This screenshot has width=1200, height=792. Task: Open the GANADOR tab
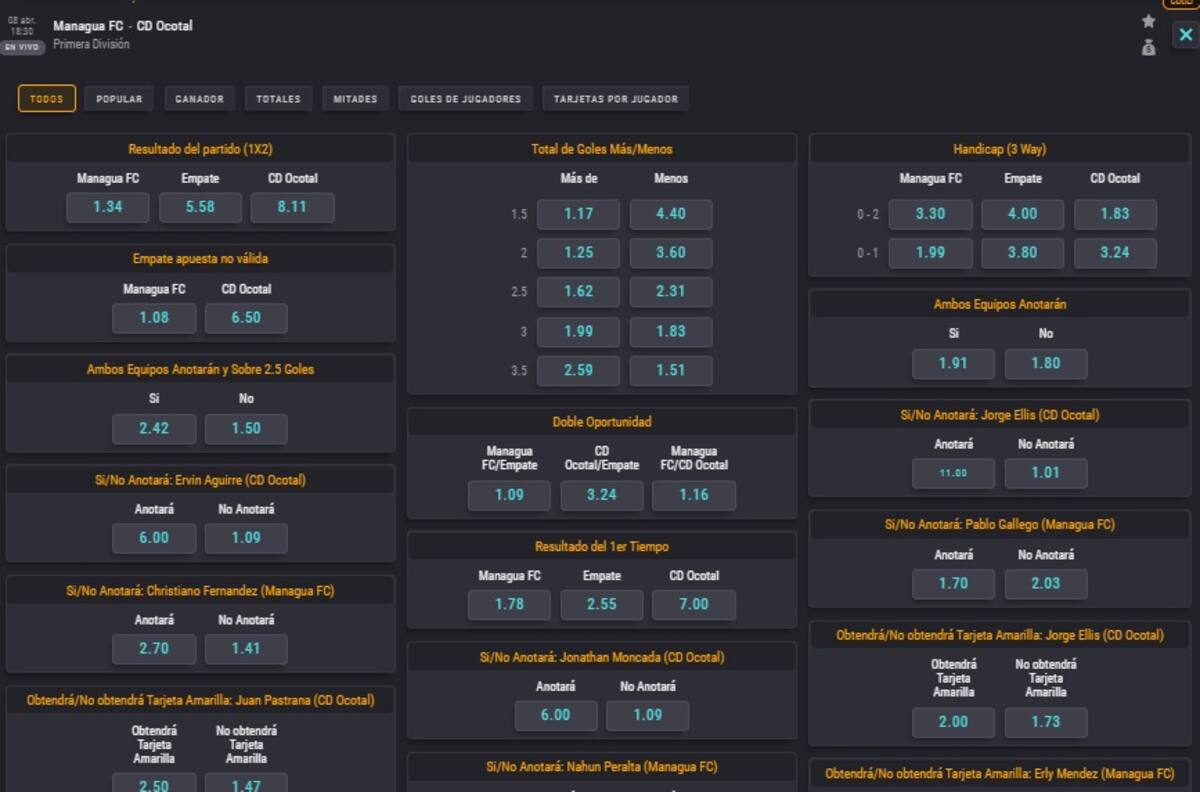[199, 99]
